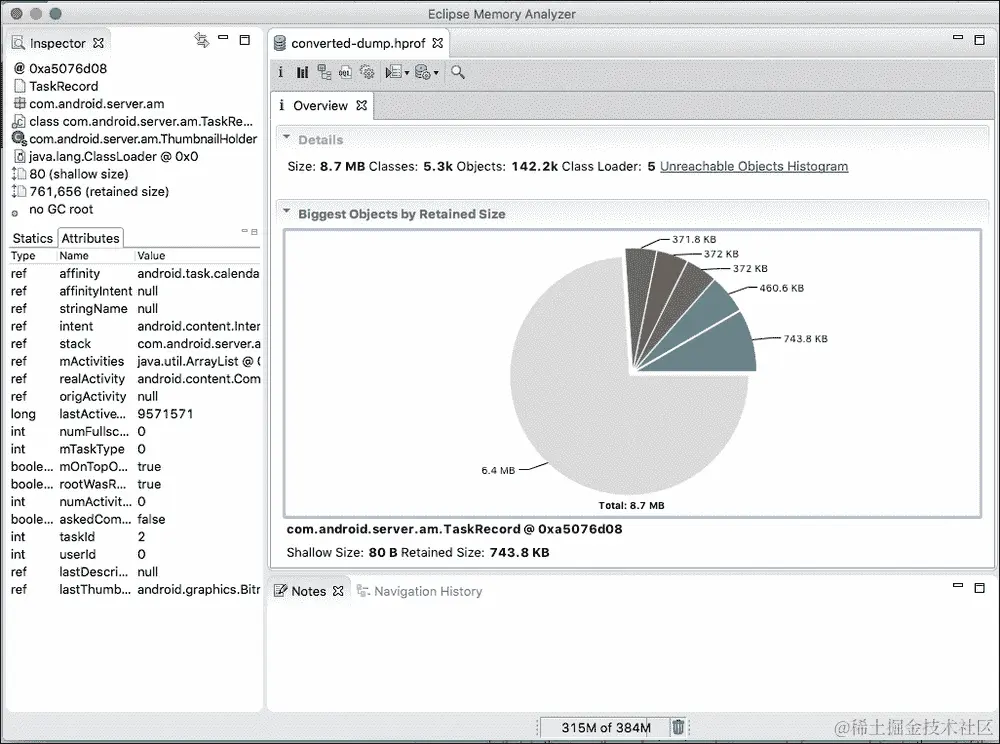Click the Value column header
Viewport: 1000px width, 744px height.
coord(198,255)
